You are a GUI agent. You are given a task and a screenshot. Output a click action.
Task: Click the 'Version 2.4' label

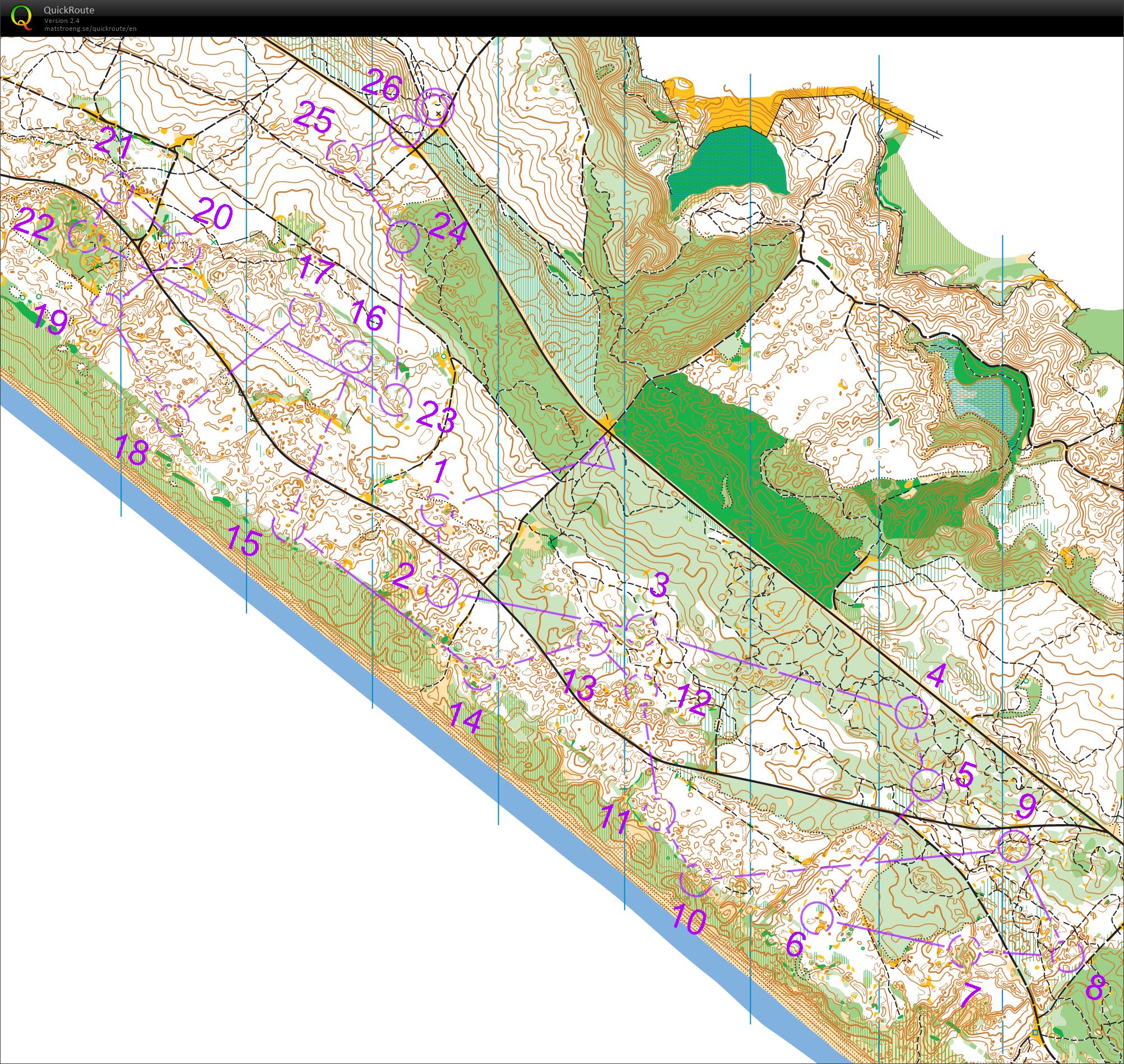coord(62,20)
